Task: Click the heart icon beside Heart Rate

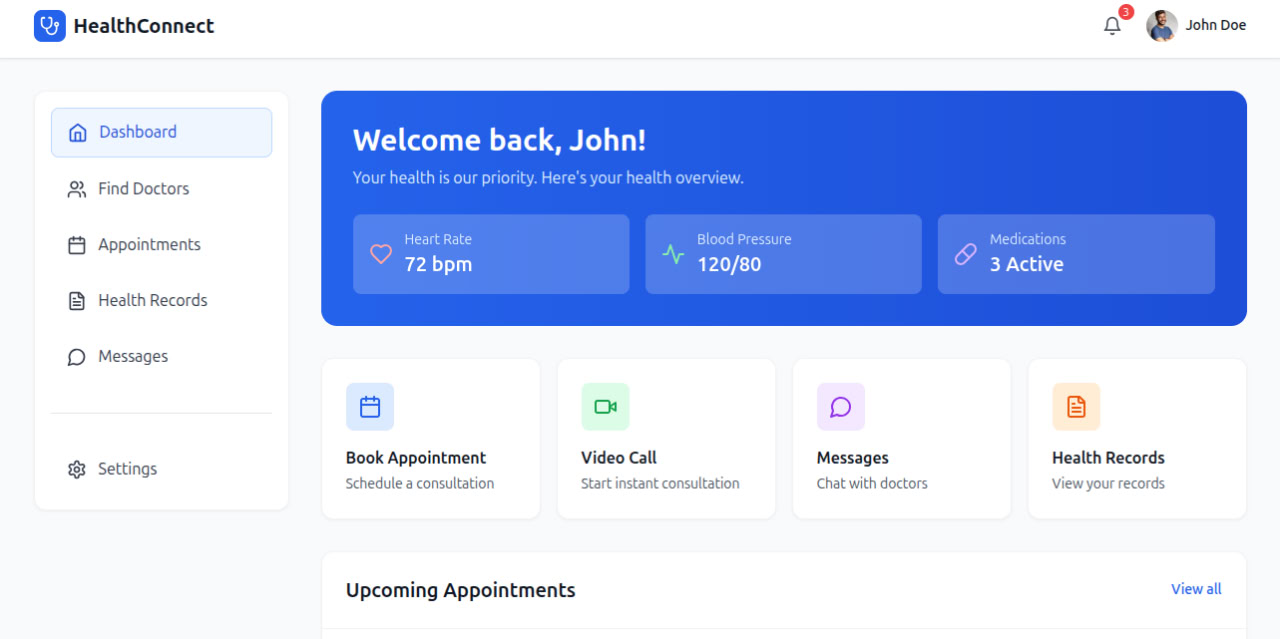Action: [380, 254]
